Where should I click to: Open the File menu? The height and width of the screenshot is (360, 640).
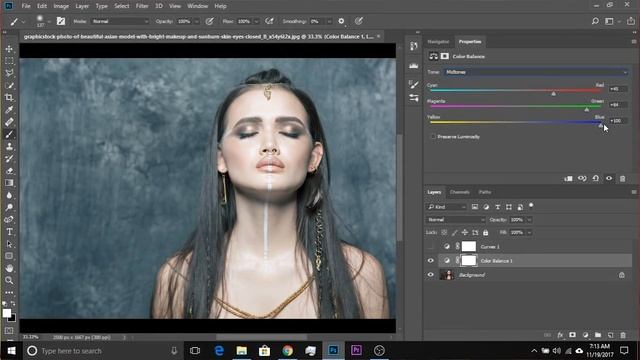[x=26, y=6]
